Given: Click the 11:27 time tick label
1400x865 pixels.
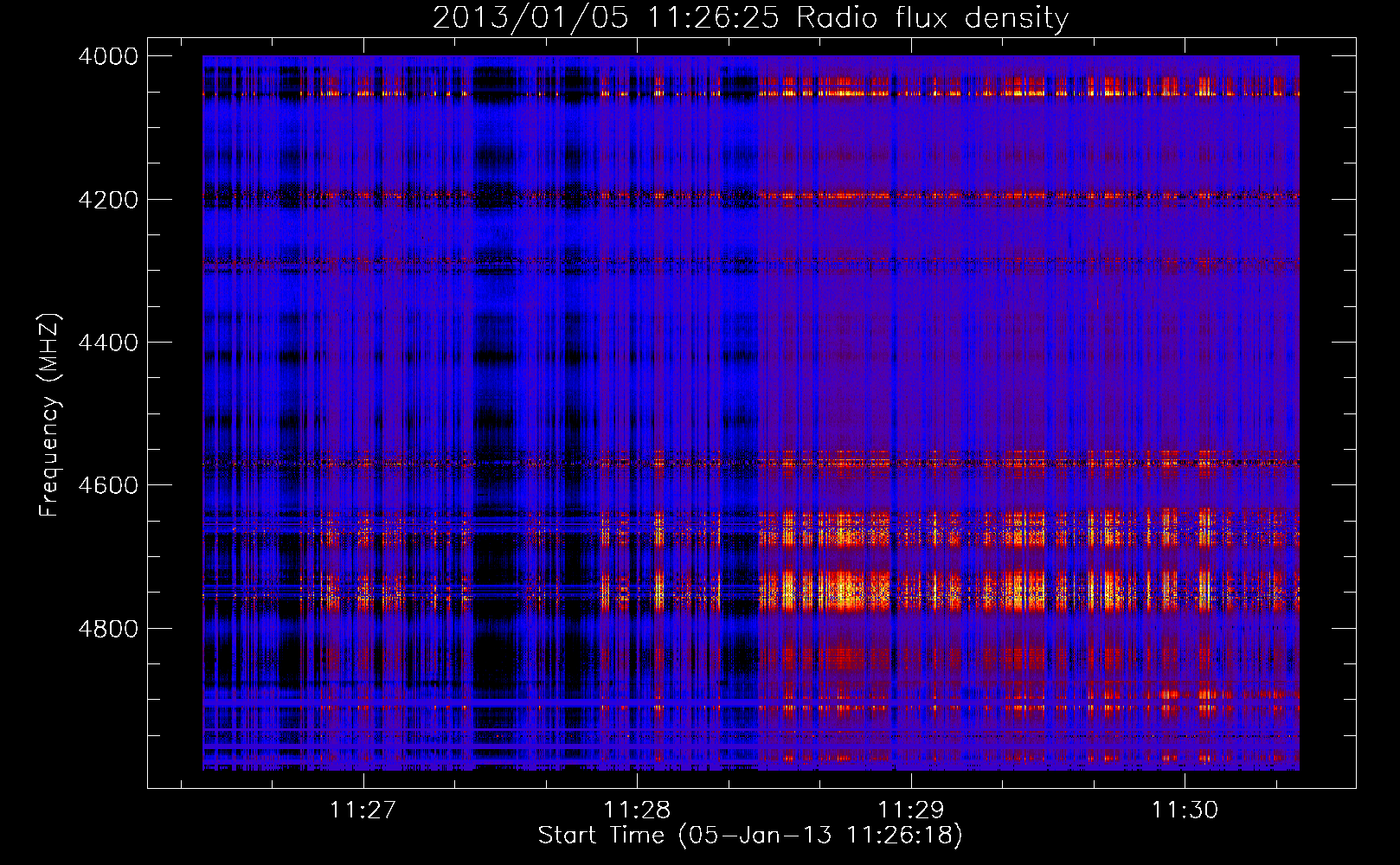Looking at the screenshot, I should [363, 811].
